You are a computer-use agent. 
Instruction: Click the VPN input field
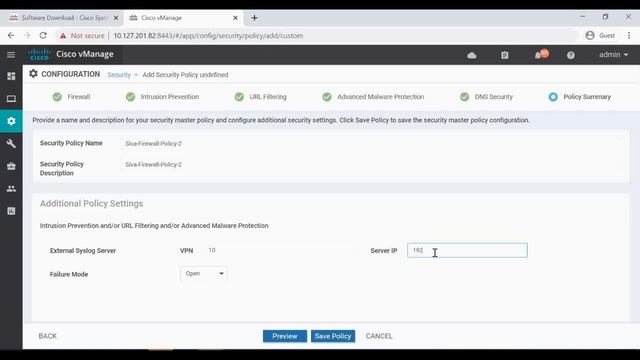coord(280,250)
